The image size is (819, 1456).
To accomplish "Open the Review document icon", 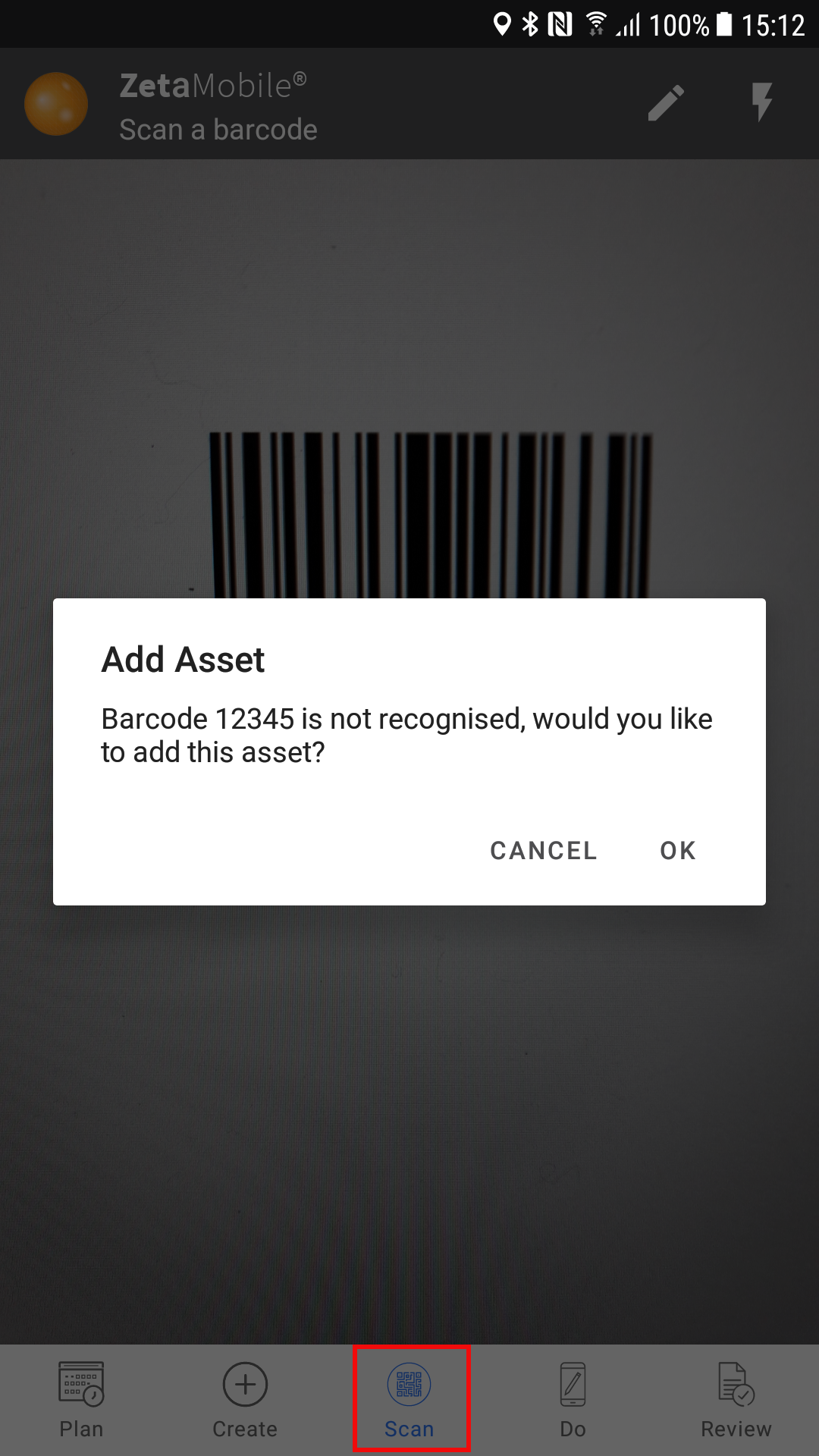I will 736,1384.
